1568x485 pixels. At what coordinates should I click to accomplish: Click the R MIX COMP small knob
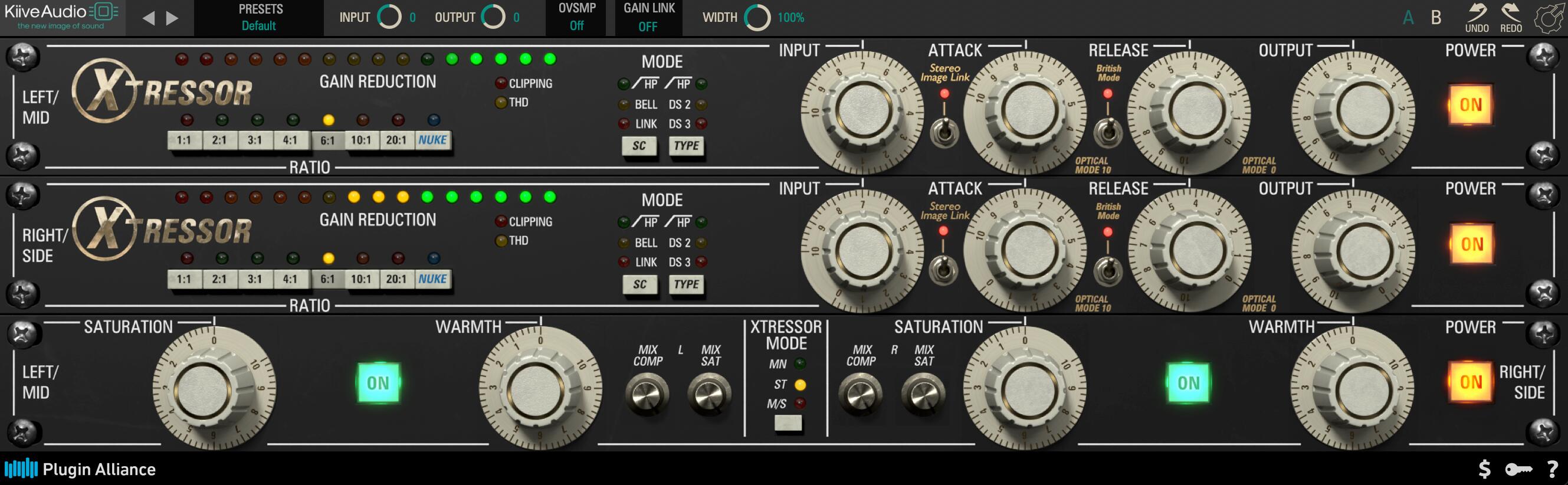tap(861, 394)
